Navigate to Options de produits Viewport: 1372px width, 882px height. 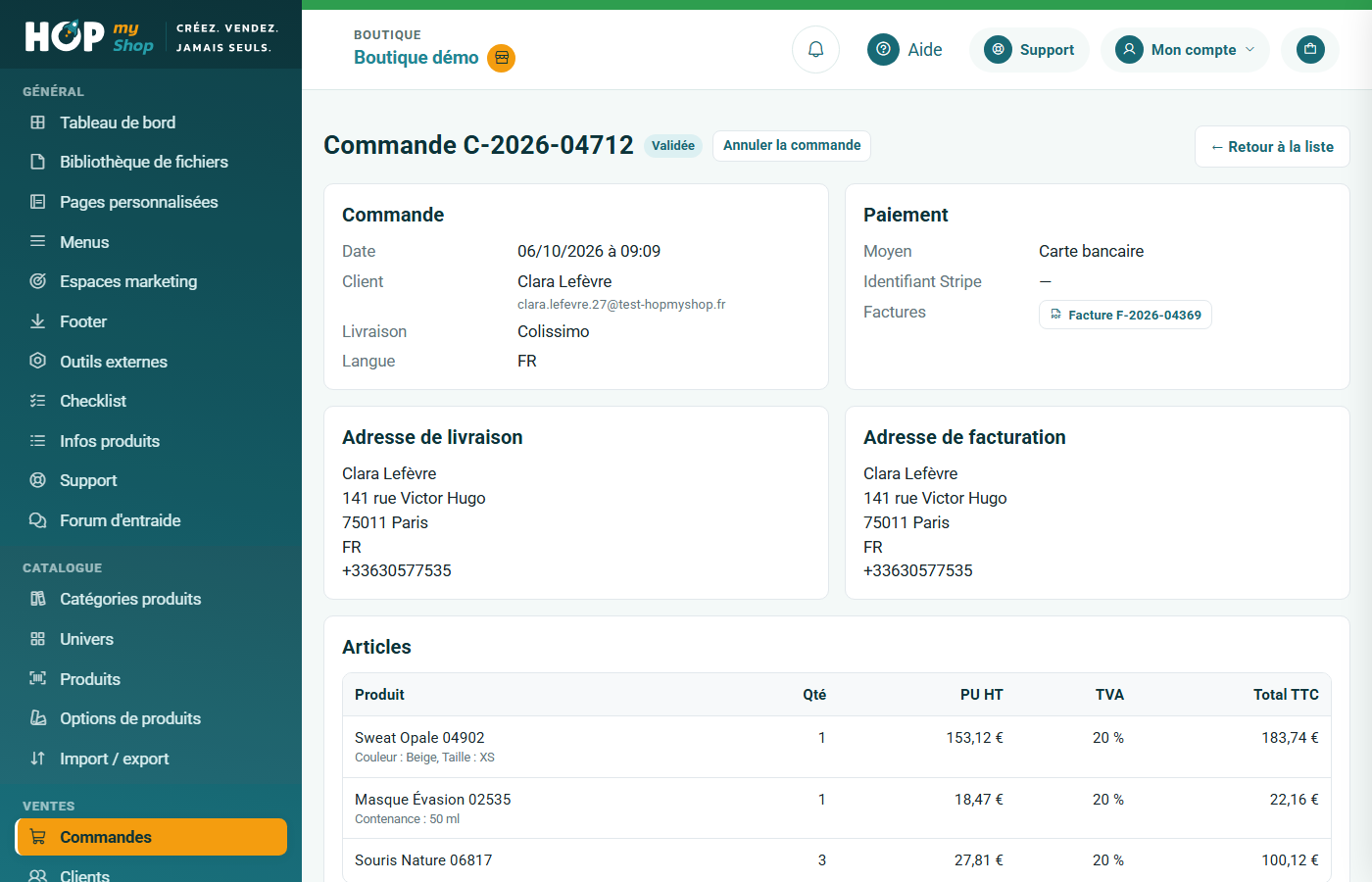click(151, 718)
